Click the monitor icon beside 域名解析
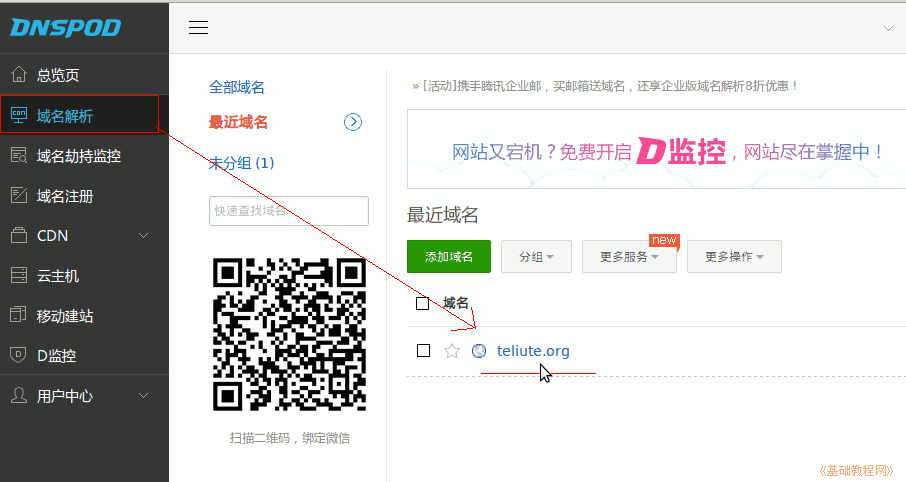 pyautogui.click(x=19, y=115)
